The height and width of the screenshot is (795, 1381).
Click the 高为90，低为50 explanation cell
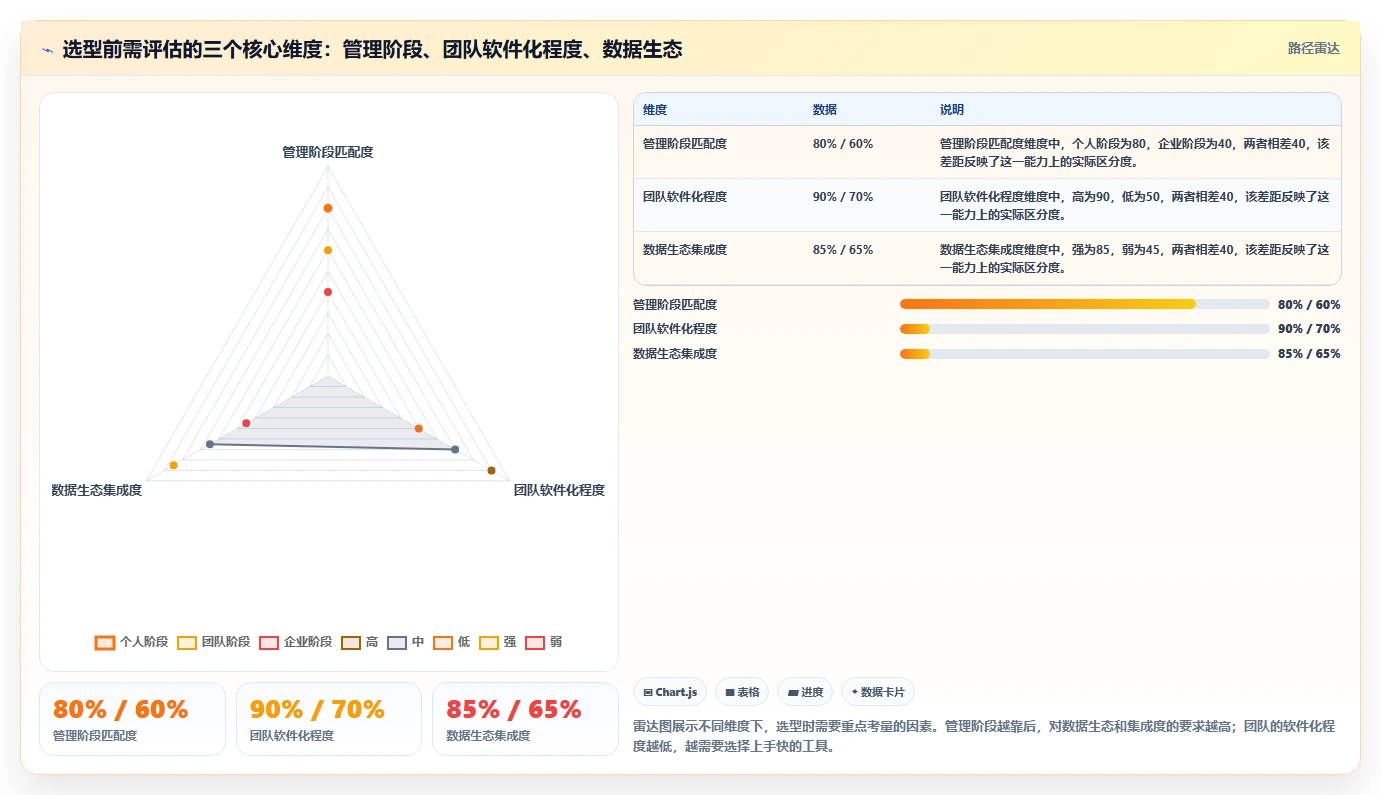(x=1135, y=205)
